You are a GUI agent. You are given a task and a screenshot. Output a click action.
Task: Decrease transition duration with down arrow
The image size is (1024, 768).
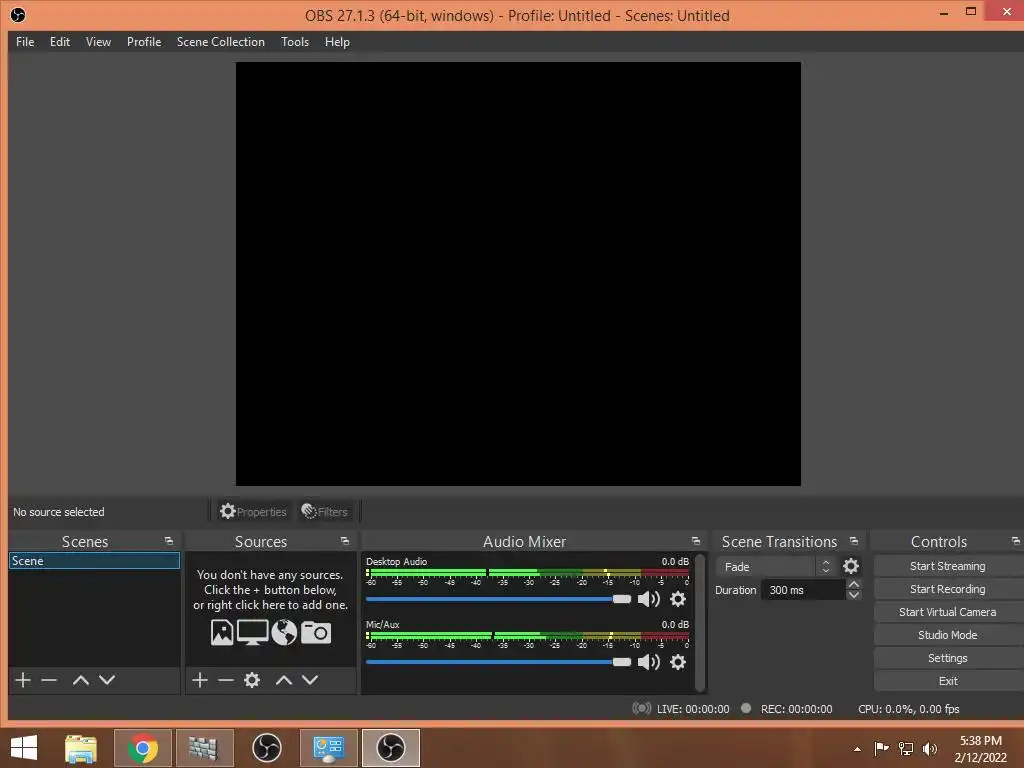pyautogui.click(x=854, y=595)
